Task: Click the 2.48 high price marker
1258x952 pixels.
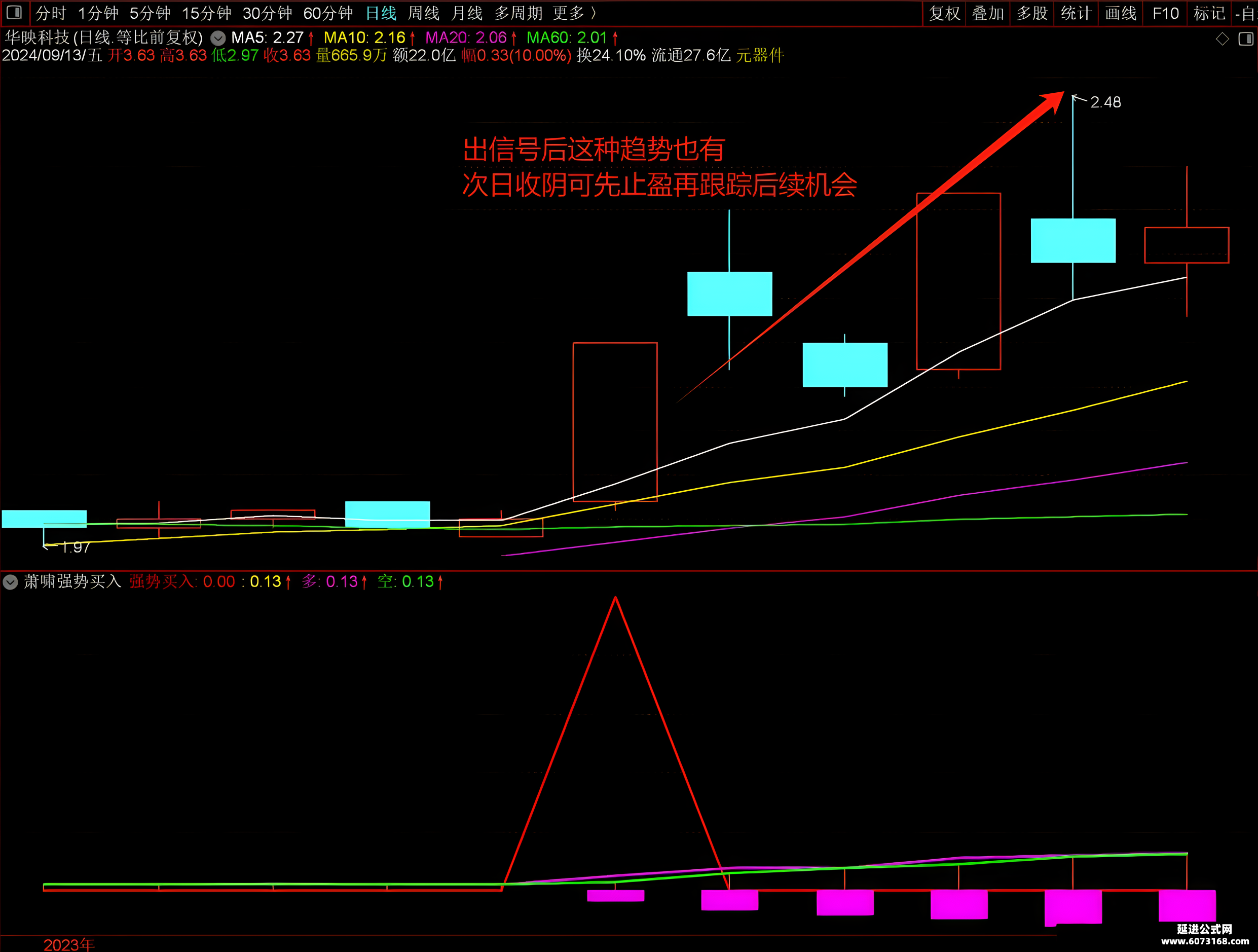Action: coord(1105,102)
